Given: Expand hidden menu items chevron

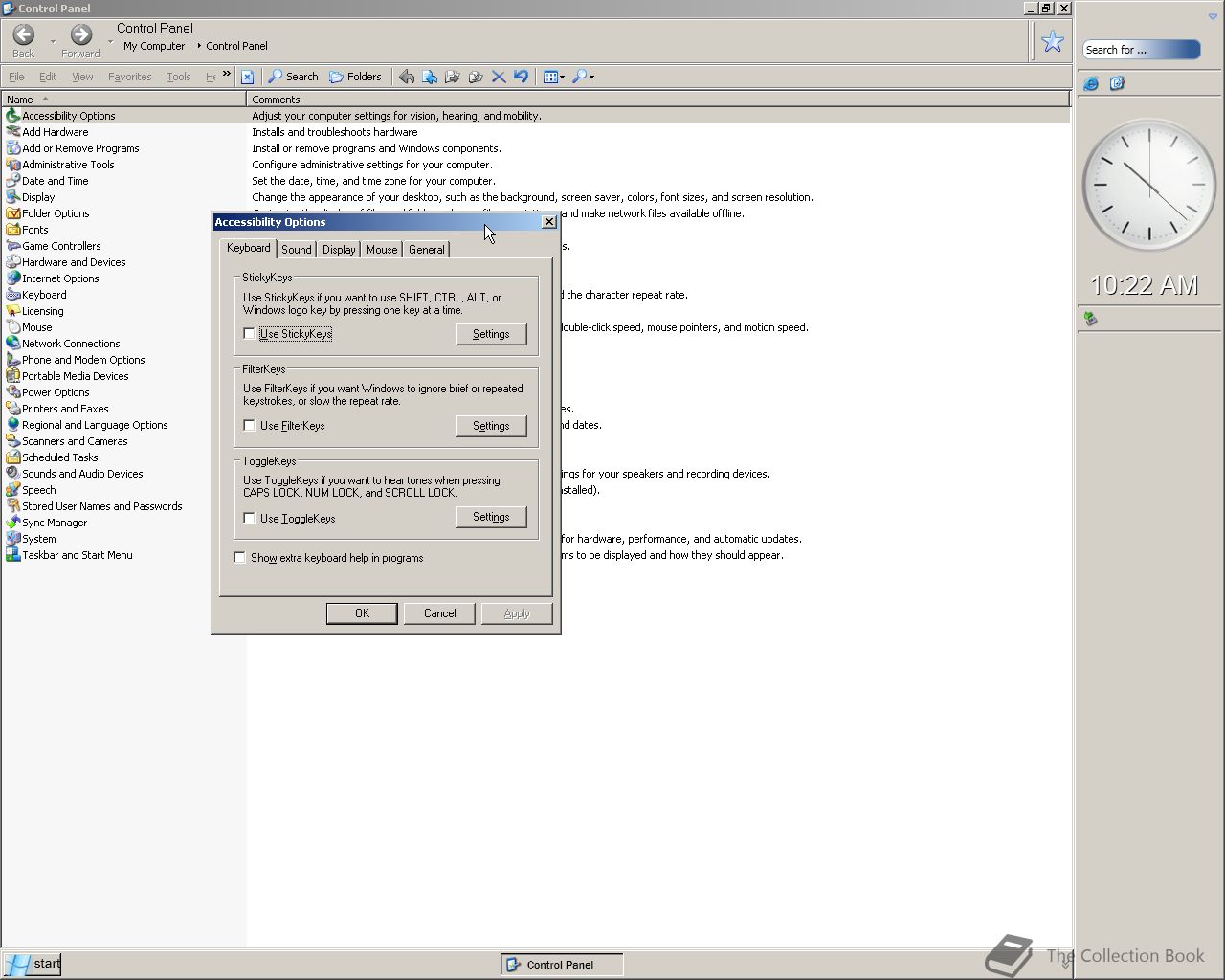Looking at the screenshot, I should 227,74.
